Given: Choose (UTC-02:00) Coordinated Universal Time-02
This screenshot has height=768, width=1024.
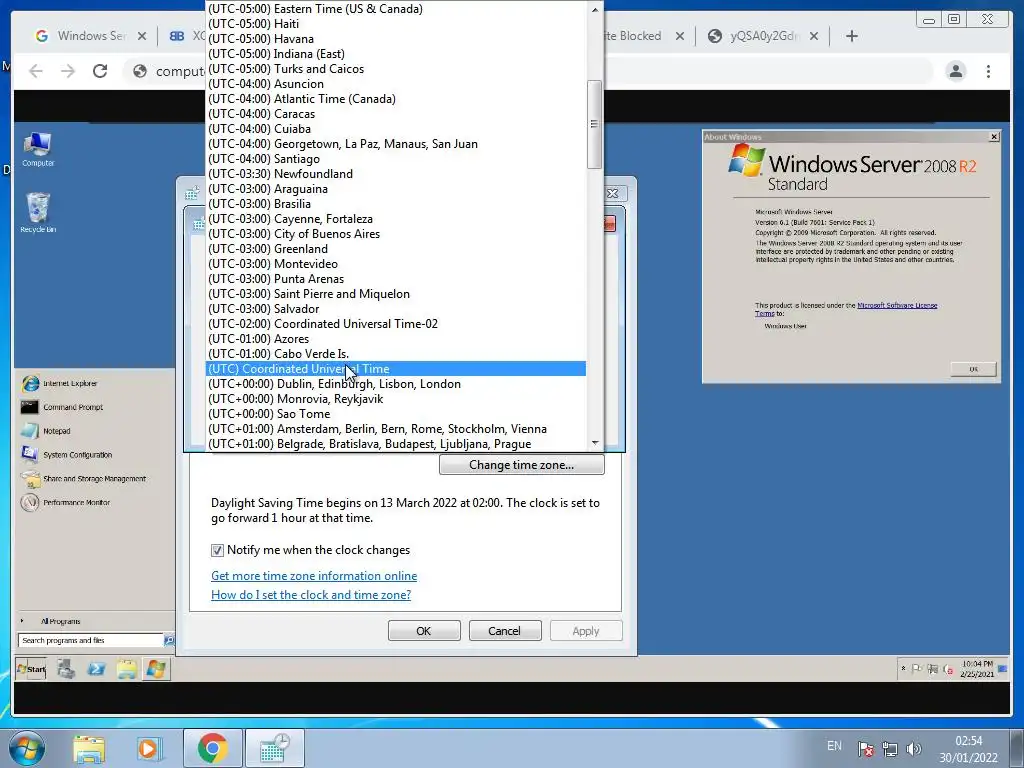Looking at the screenshot, I should point(396,324).
